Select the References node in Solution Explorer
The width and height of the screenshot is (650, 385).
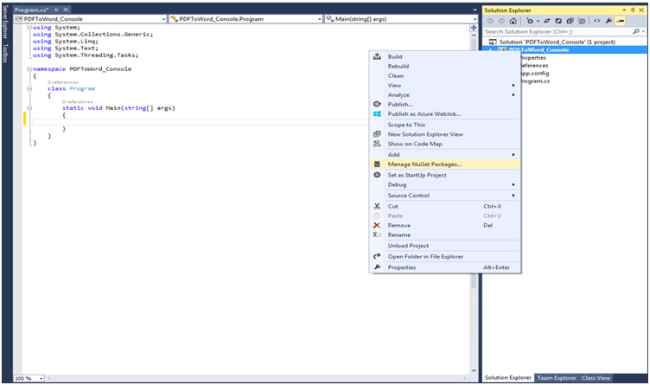534,65
